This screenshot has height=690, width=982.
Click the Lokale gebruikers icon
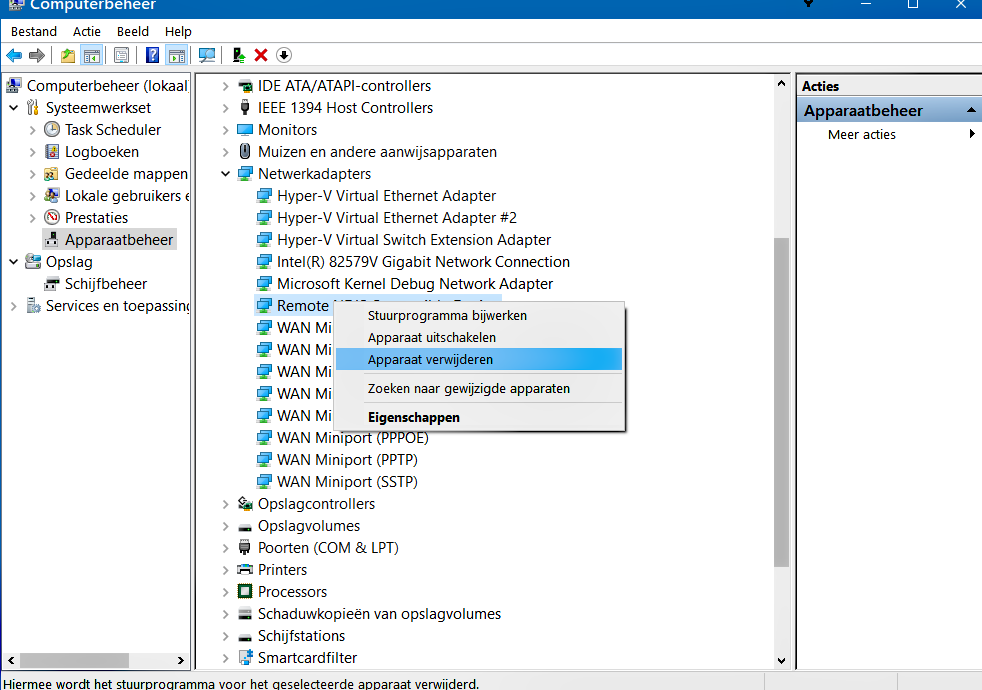pyautogui.click(x=52, y=195)
